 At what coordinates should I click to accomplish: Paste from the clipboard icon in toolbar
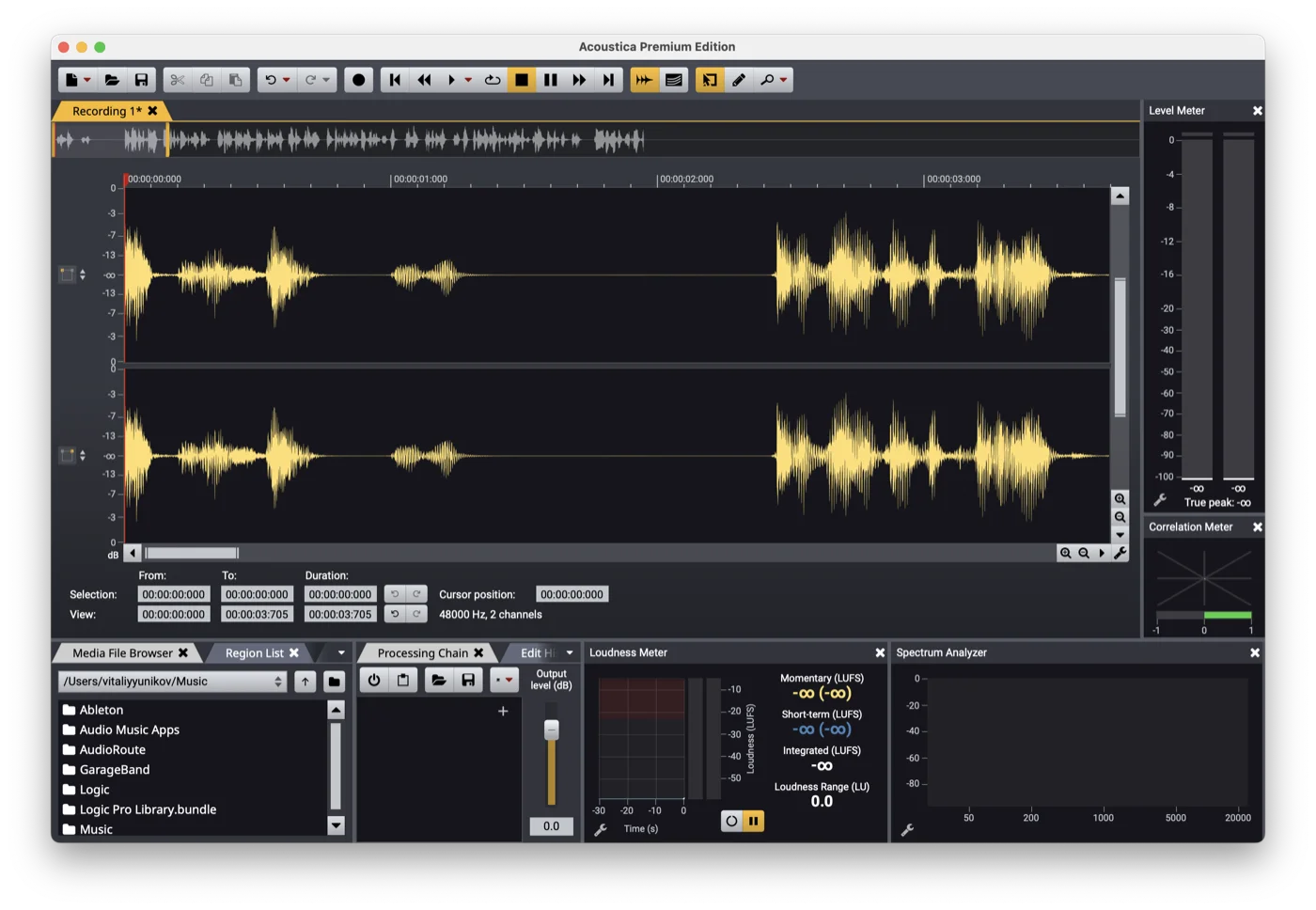click(236, 80)
